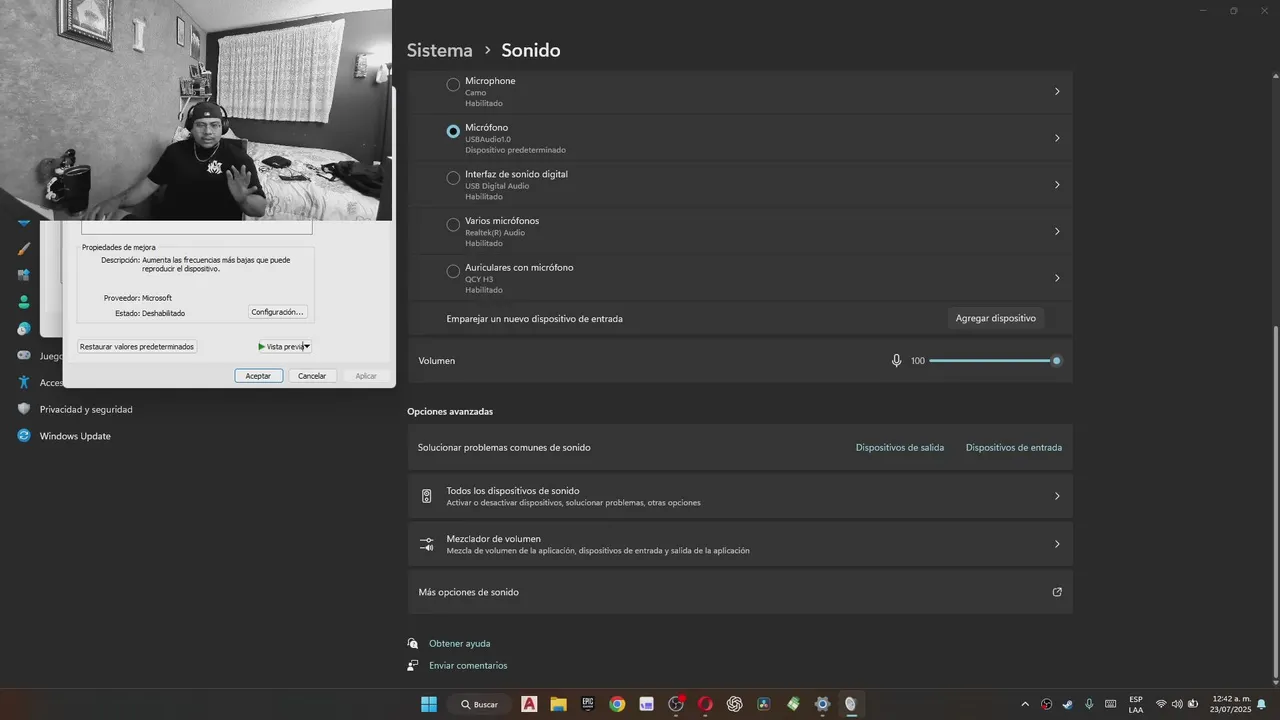The height and width of the screenshot is (720, 1280).
Task: Go to Sistema in the breadcrumb
Action: tap(440, 50)
